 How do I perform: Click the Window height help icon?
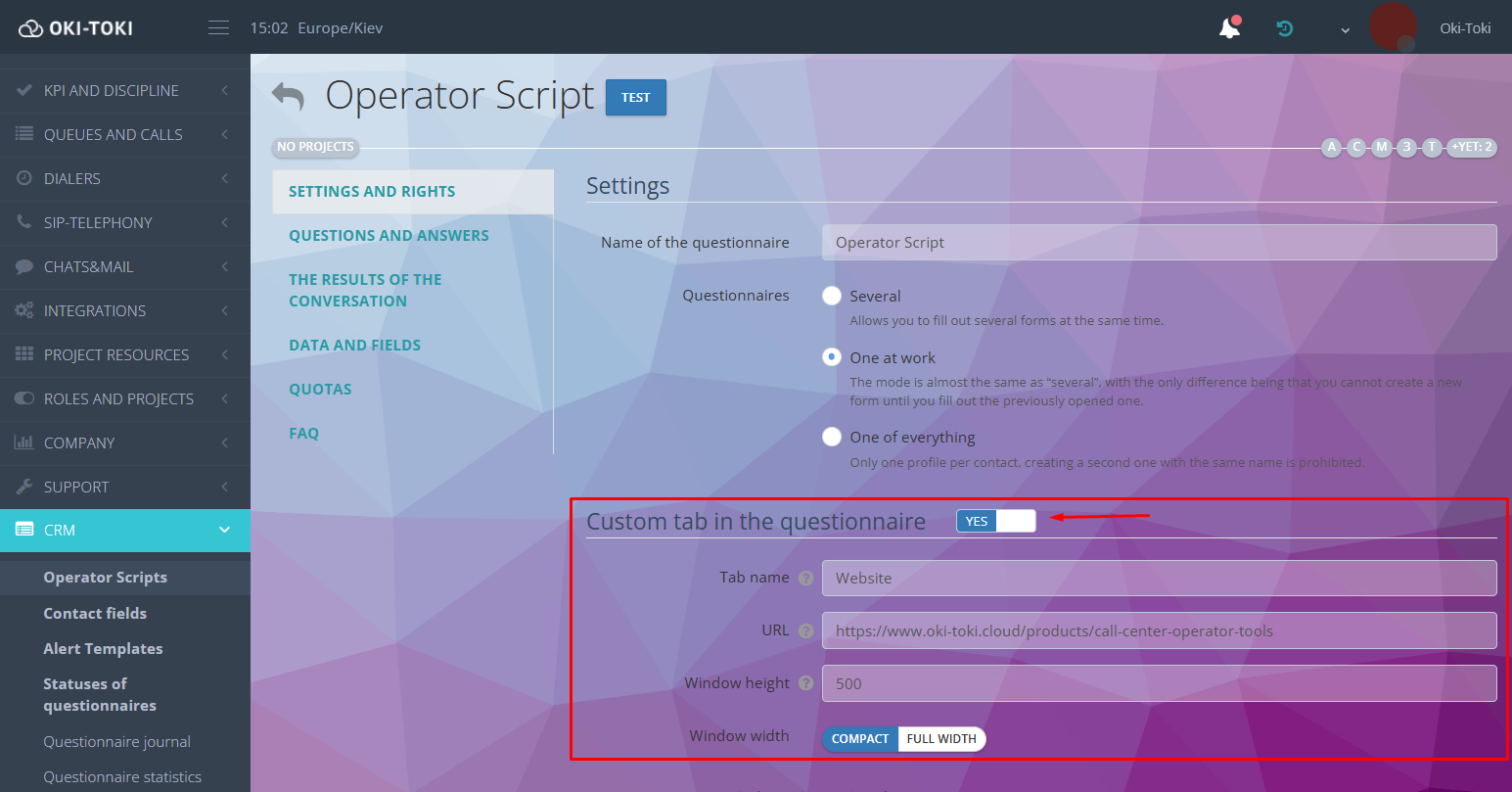(806, 683)
